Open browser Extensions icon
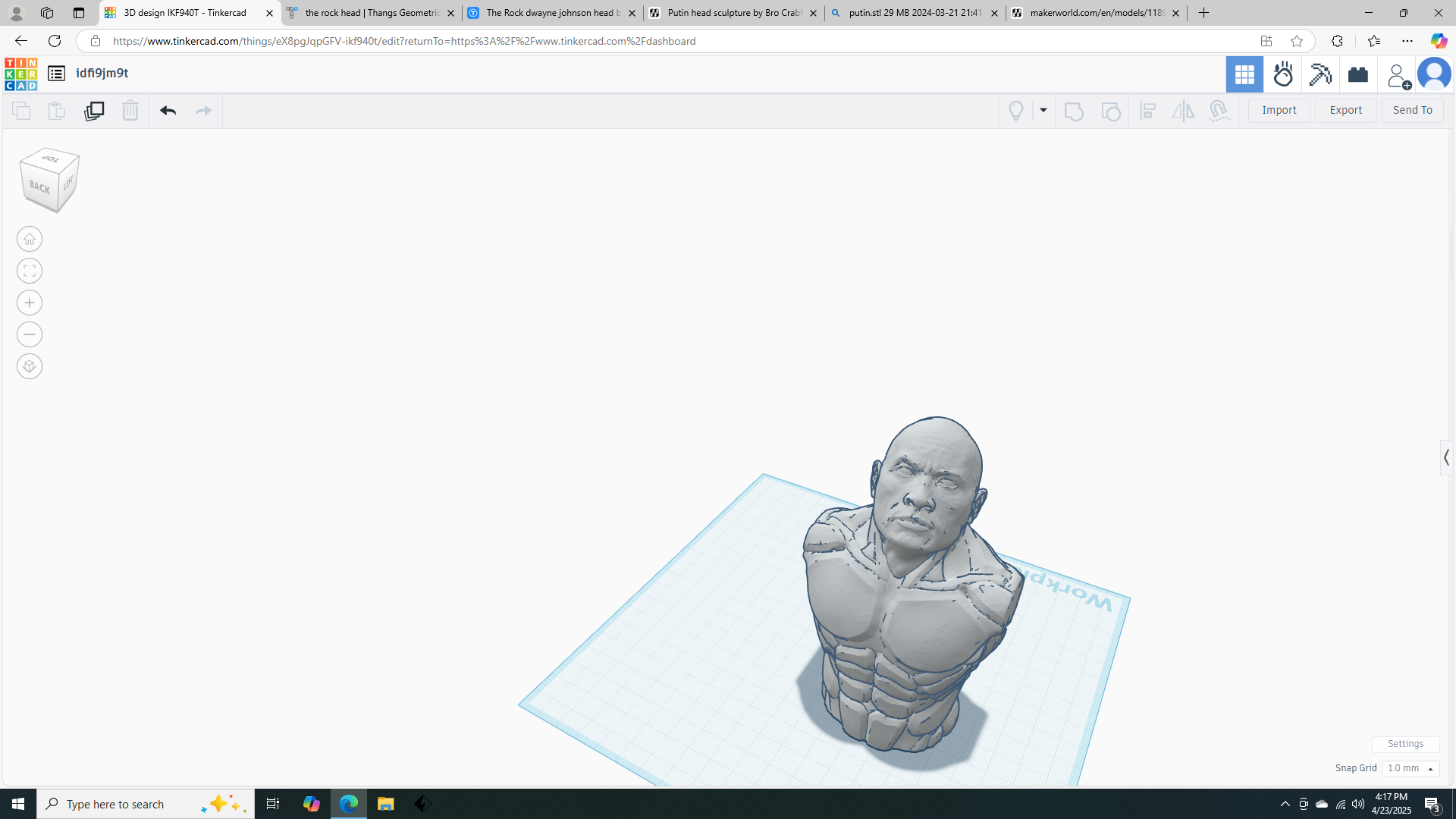1456x819 pixels. pos(1337,41)
